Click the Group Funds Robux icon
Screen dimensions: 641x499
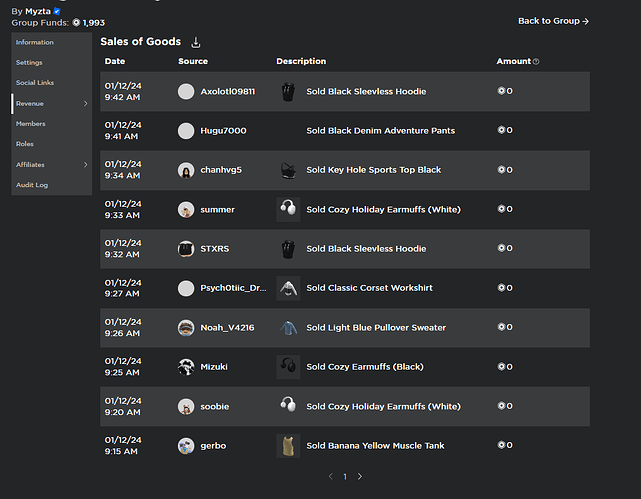pos(76,22)
